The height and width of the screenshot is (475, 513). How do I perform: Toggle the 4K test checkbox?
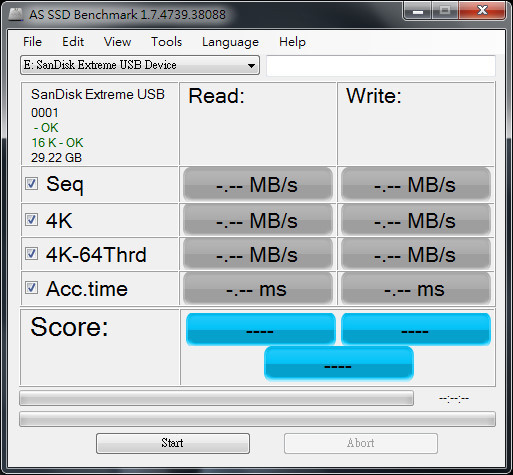(x=31, y=220)
